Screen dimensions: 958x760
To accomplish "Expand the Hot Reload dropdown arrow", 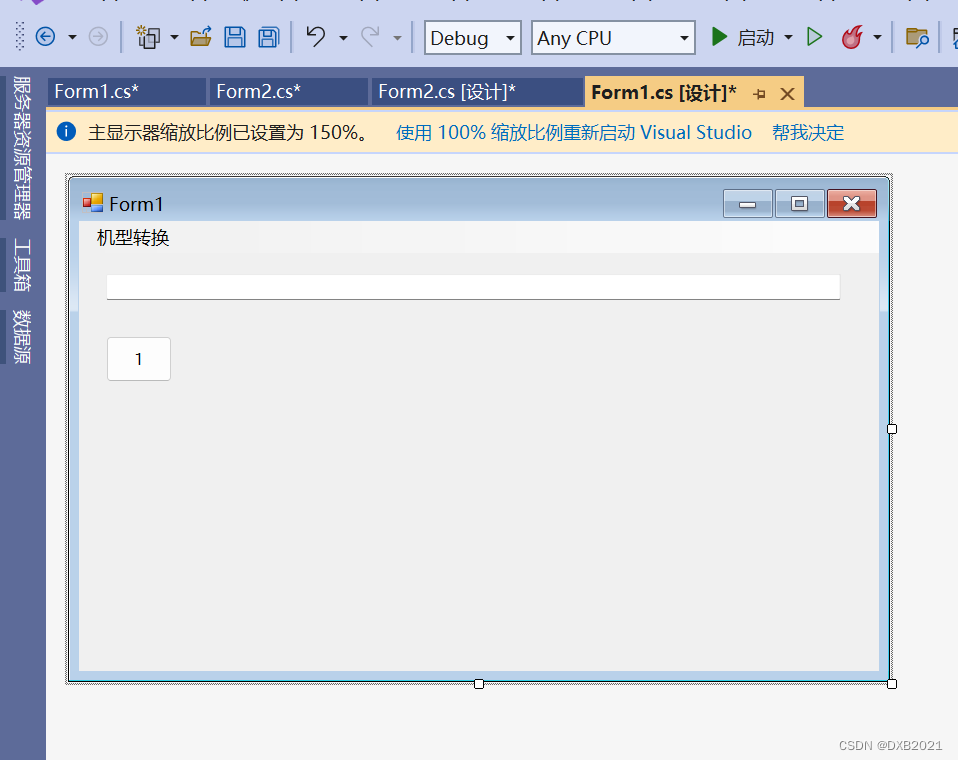I will click(877, 37).
